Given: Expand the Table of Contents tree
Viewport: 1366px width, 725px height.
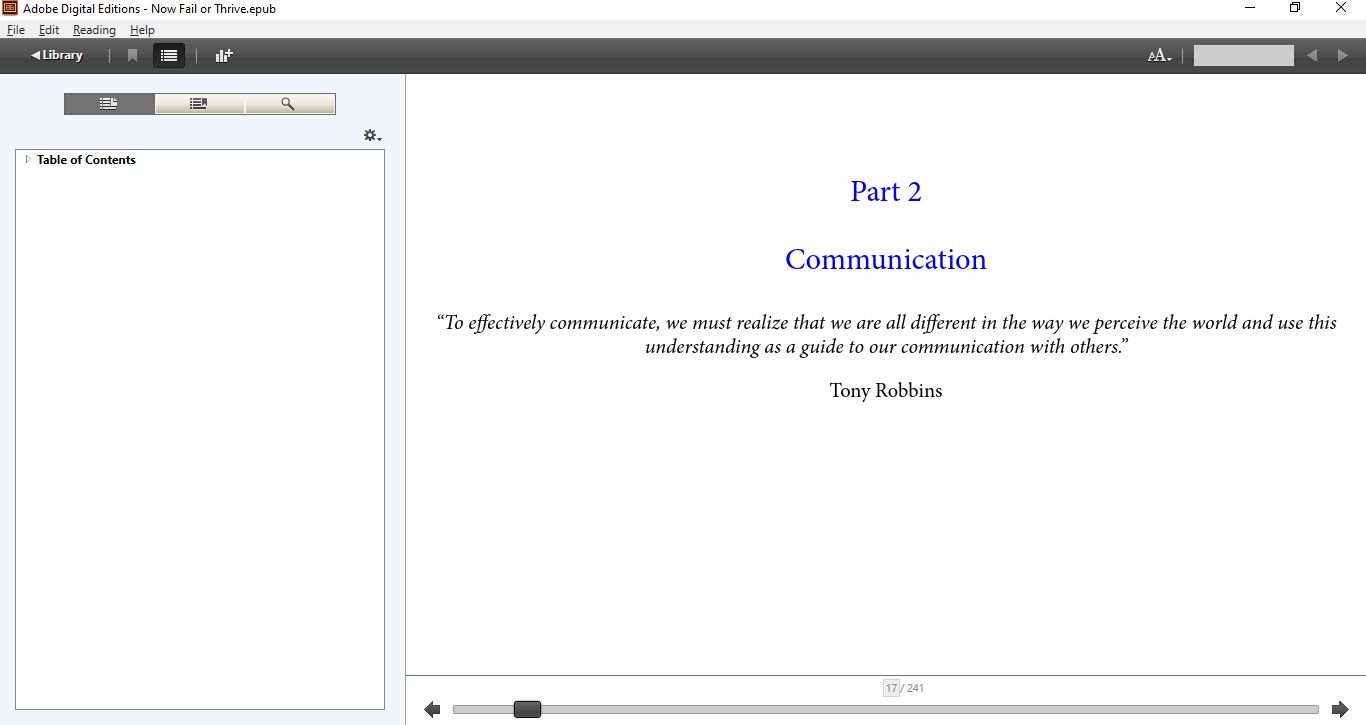Looking at the screenshot, I should pyautogui.click(x=28, y=160).
